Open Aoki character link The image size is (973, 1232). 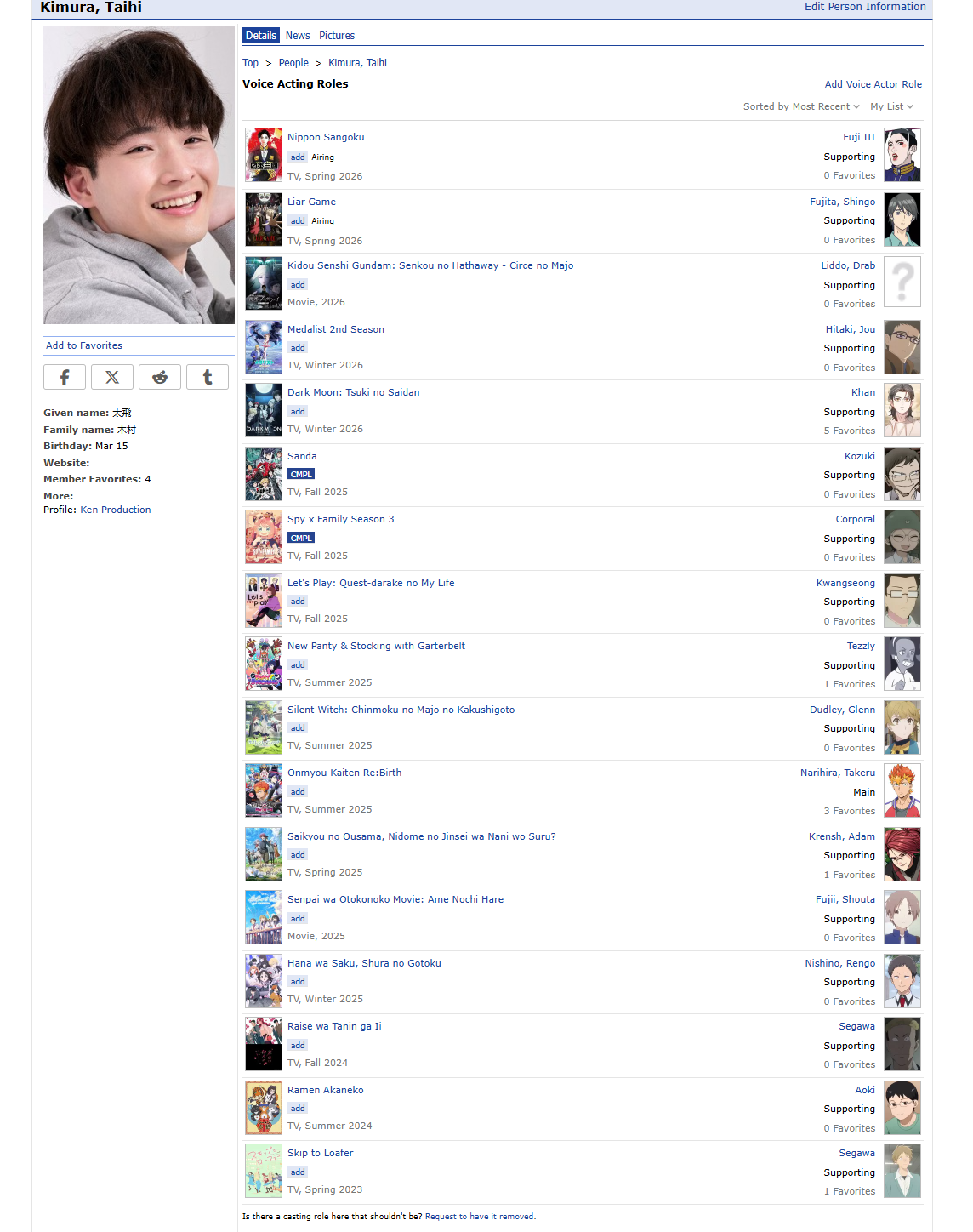(x=865, y=1090)
